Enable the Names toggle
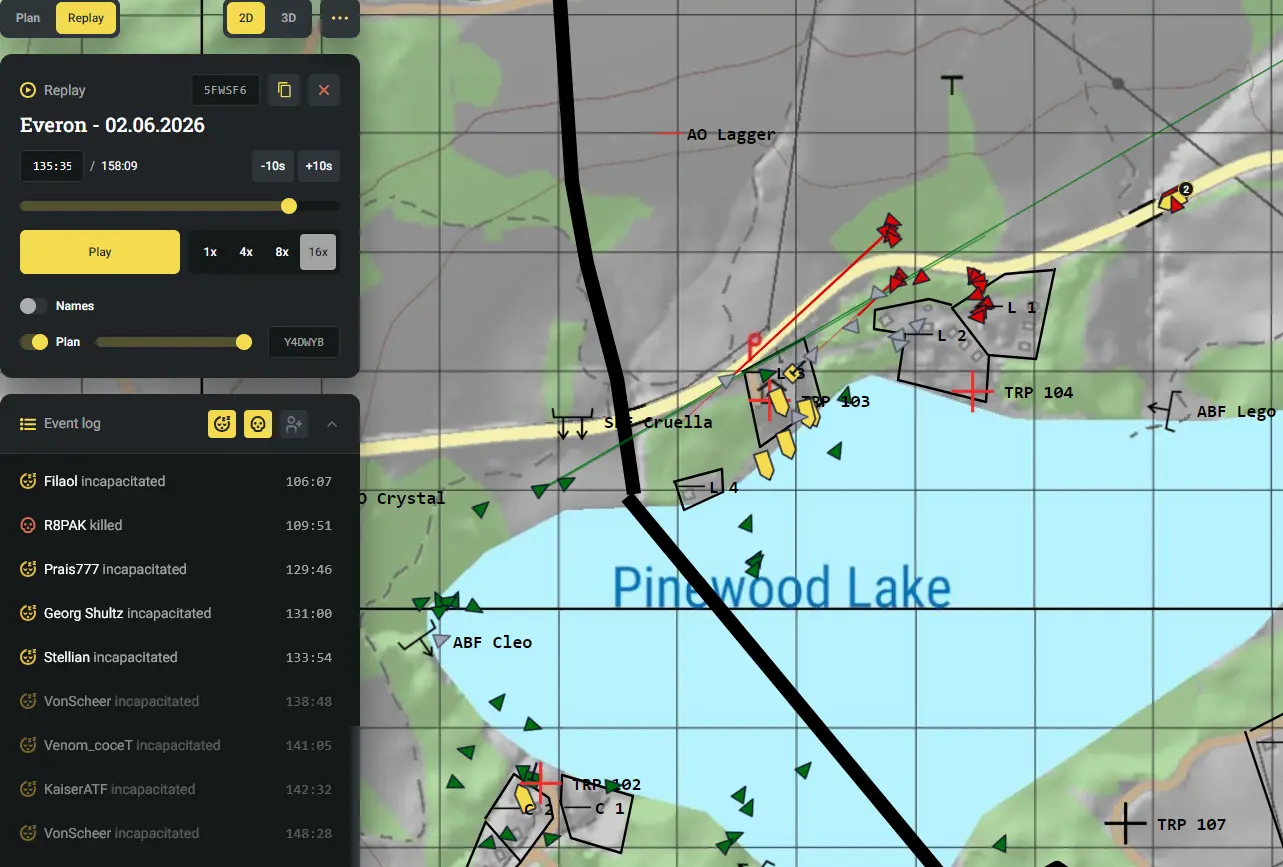 [34, 306]
